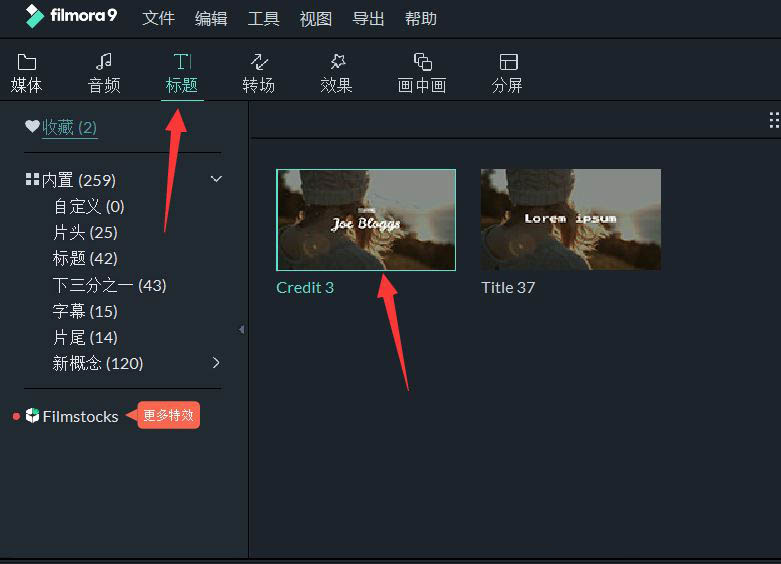Screen dimensions: 781x564
Task: Click the 更多特效 badge button
Action: coord(169,415)
